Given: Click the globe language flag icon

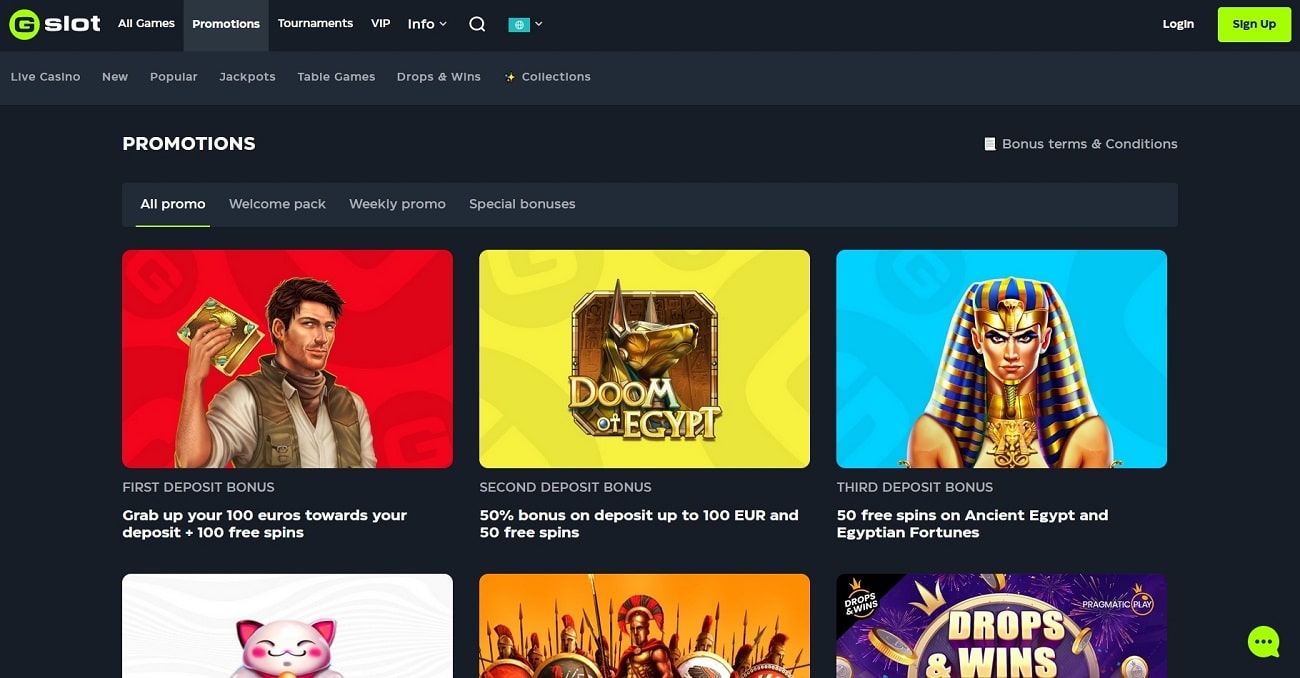Looking at the screenshot, I should pyautogui.click(x=518, y=24).
